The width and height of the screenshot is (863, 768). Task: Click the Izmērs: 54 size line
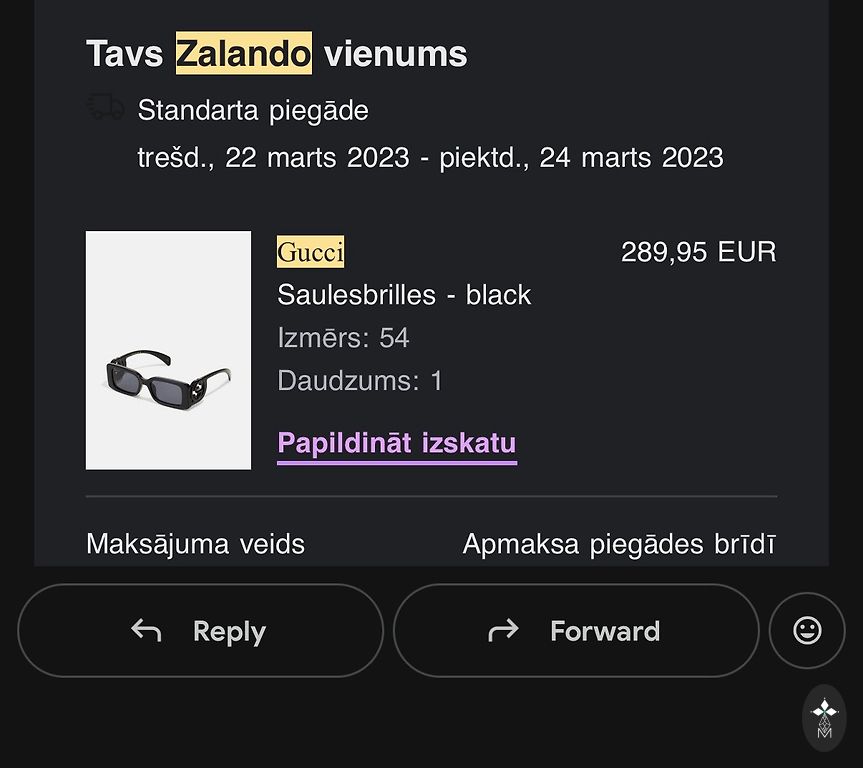pos(343,338)
